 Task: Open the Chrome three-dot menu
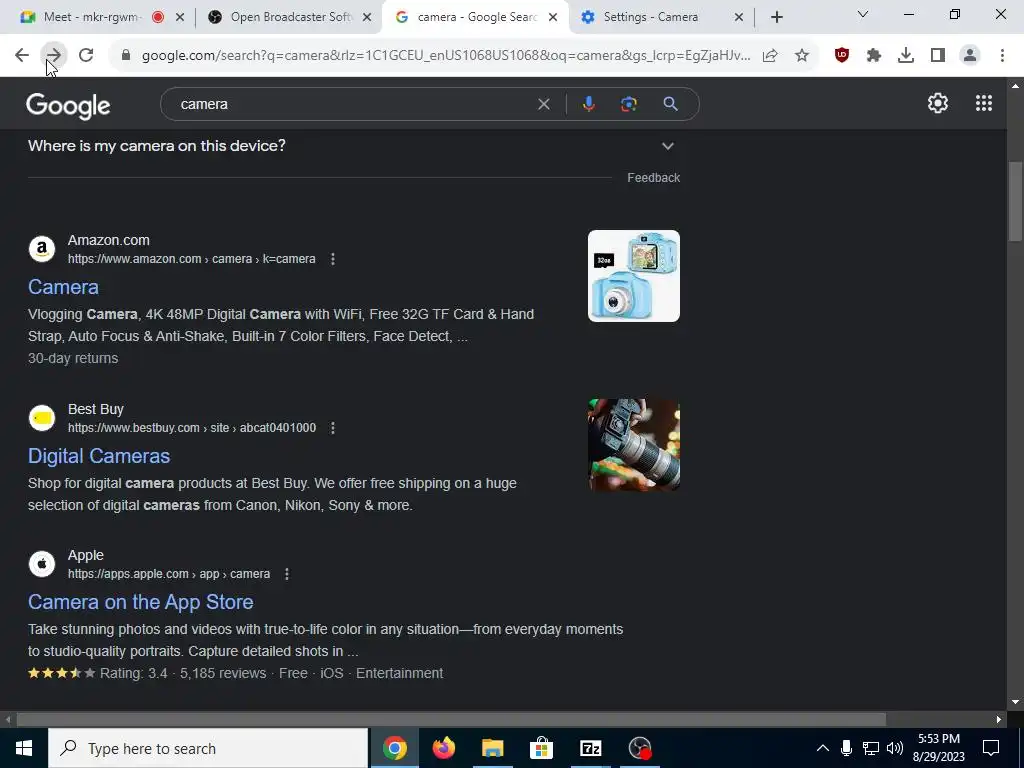coord(1002,56)
